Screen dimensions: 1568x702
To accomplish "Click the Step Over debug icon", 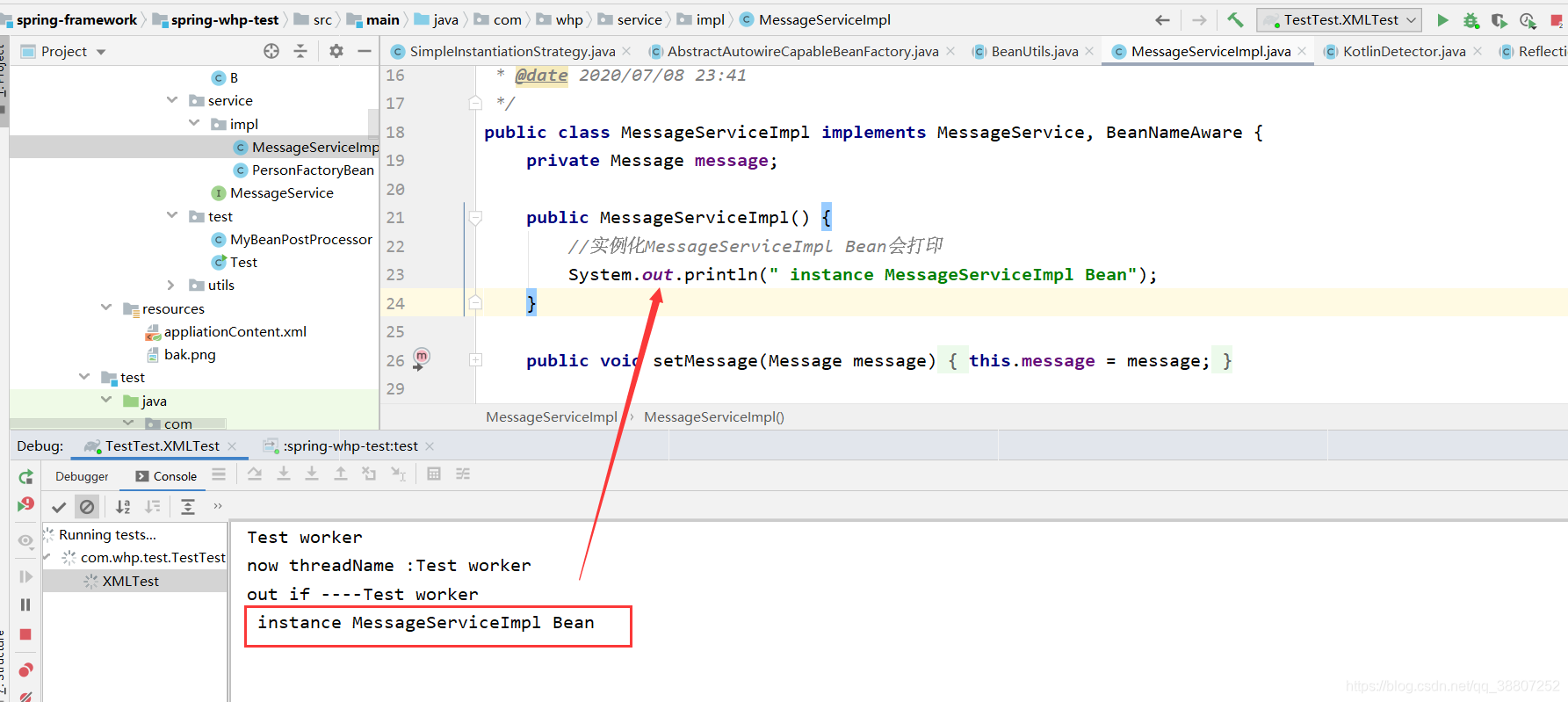I will pos(255,474).
